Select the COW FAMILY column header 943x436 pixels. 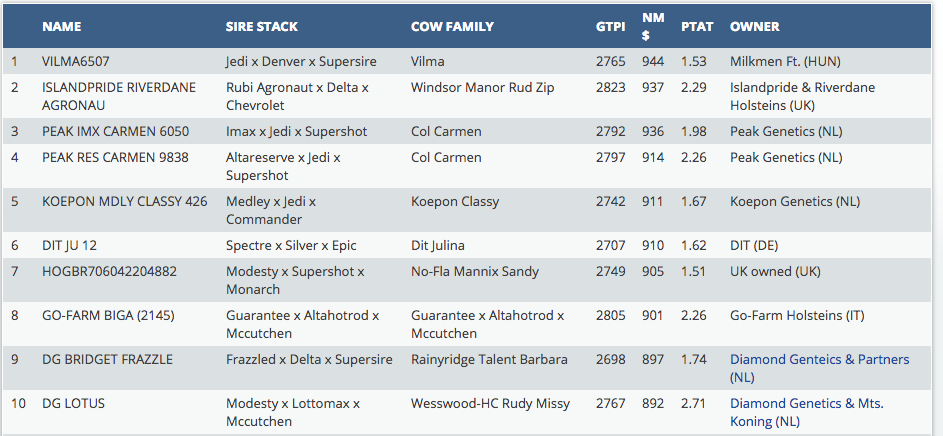[x=453, y=26]
